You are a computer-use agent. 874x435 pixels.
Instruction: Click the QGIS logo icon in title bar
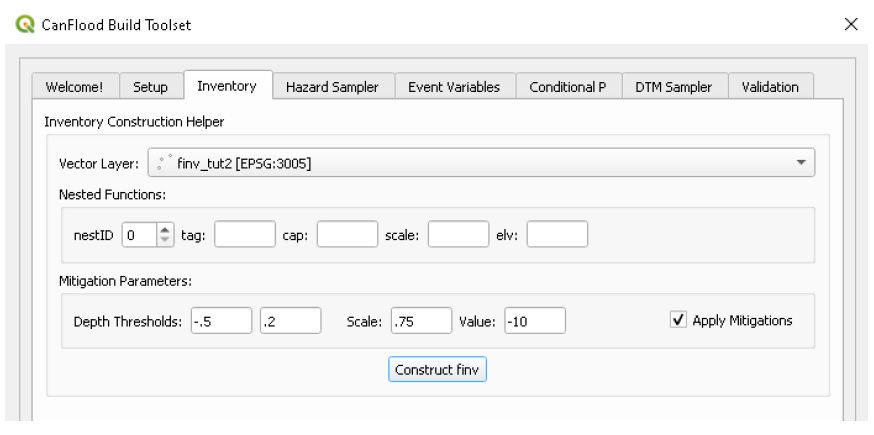(25, 24)
